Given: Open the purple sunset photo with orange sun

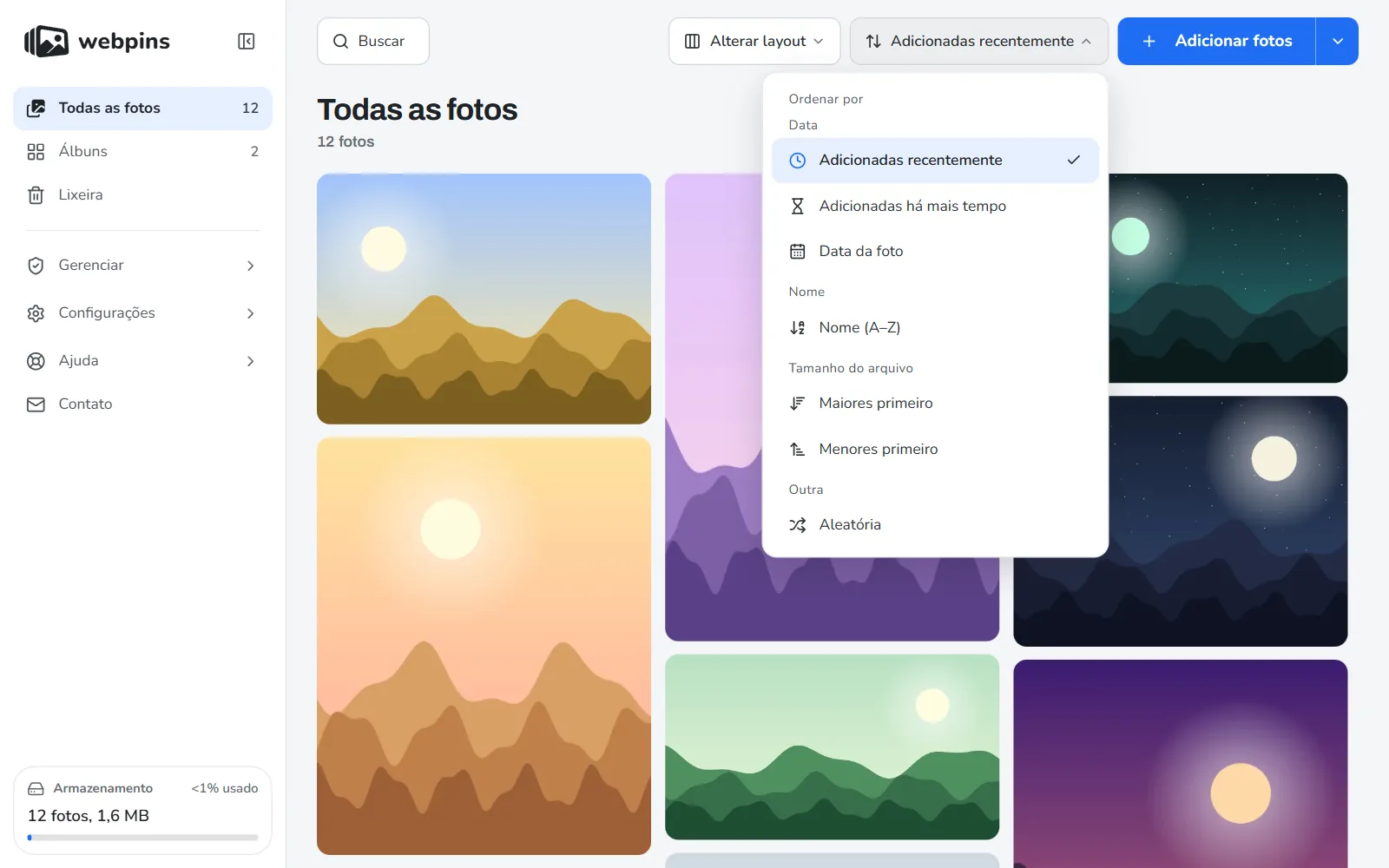Looking at the screenshot, I should click(1181, 764).
